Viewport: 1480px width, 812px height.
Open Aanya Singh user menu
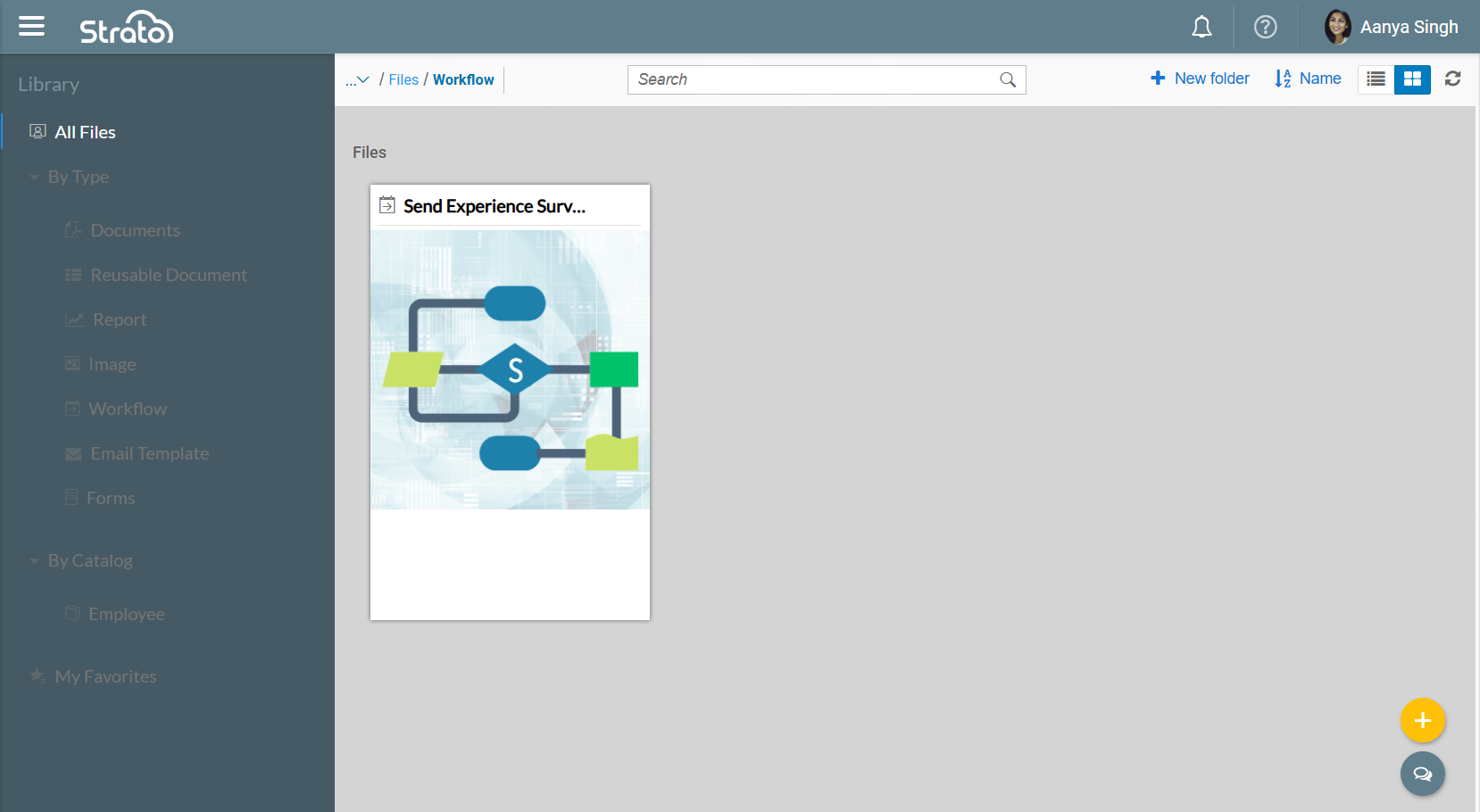click(x=1391, y=27)
